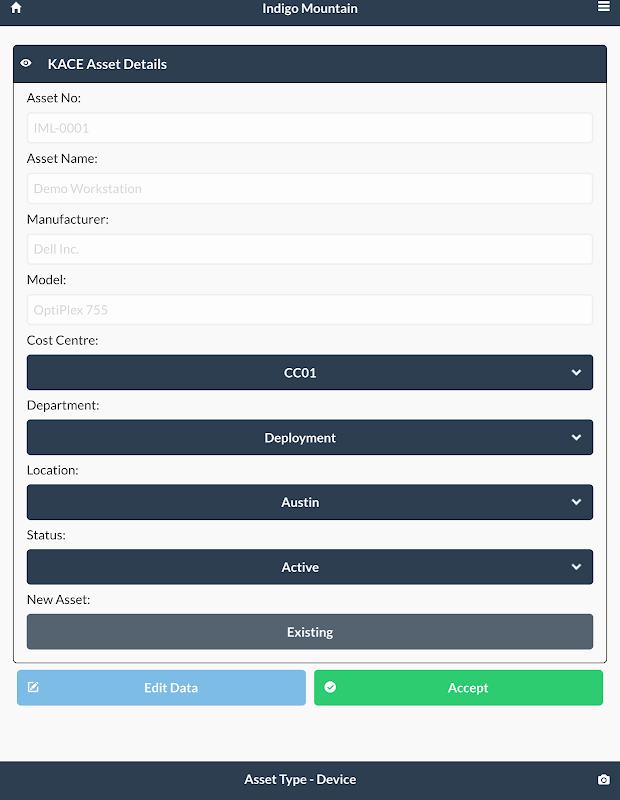
Task: Select the Manufacturer input field
Action: (x=309, y=249)
